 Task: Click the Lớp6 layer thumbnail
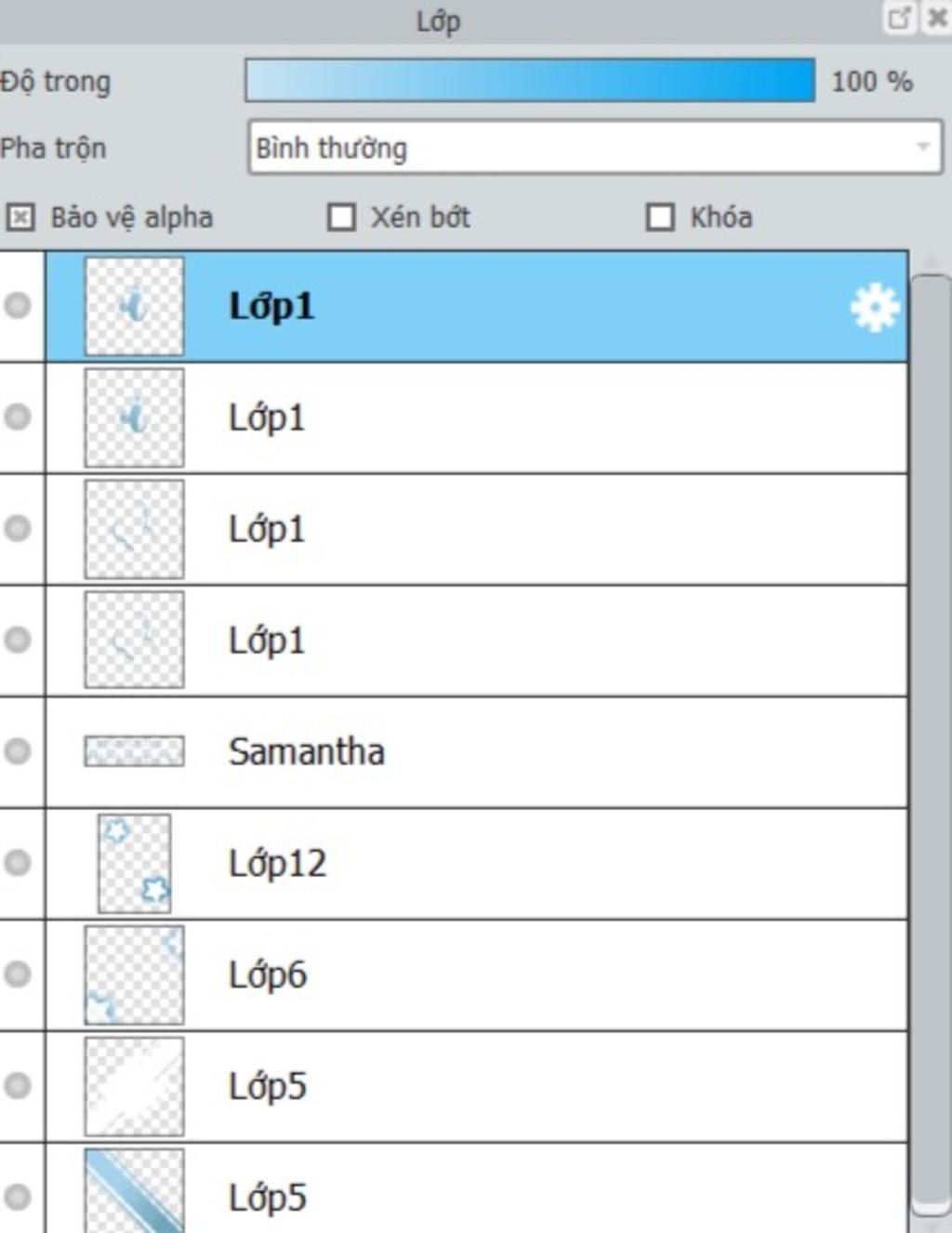click(x=134, y=974)
